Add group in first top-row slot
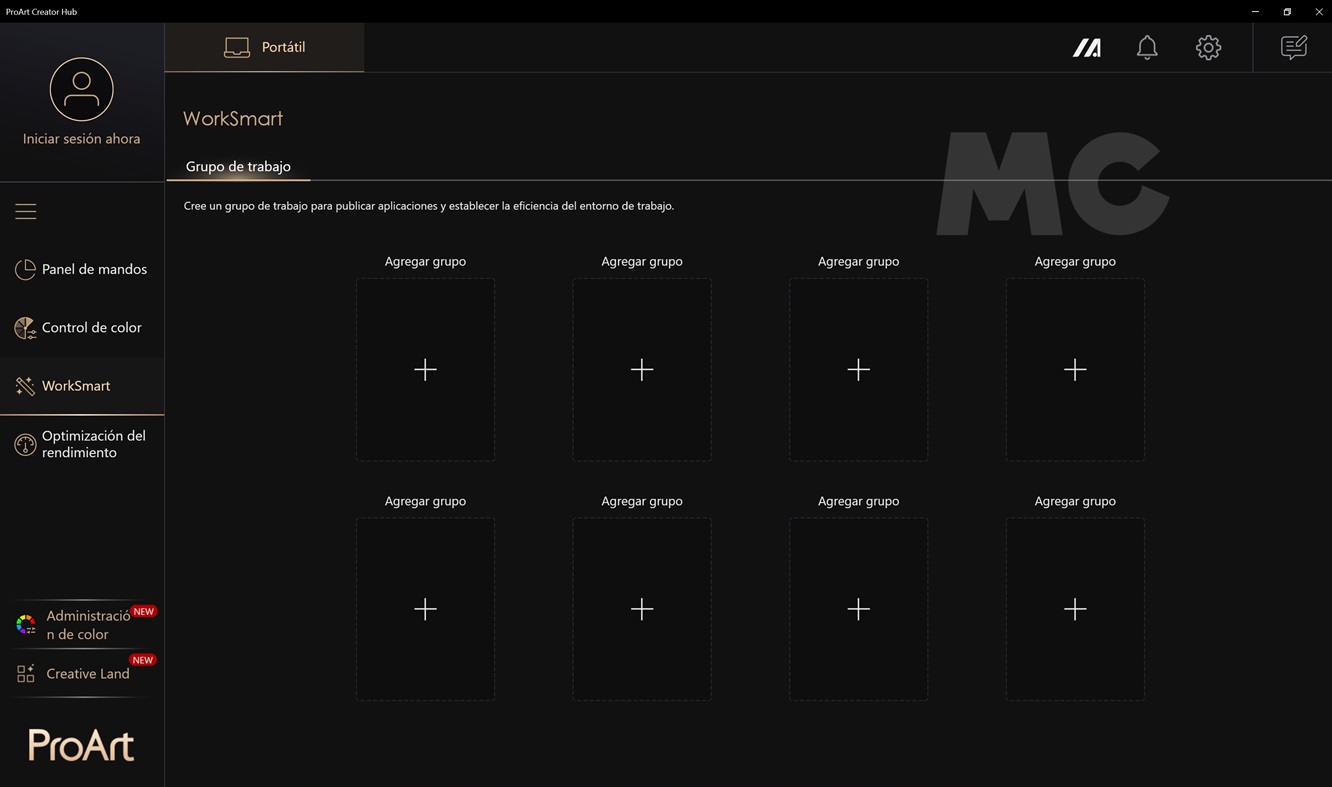This screenshot has width=1332, height=787. pos(425,370)
